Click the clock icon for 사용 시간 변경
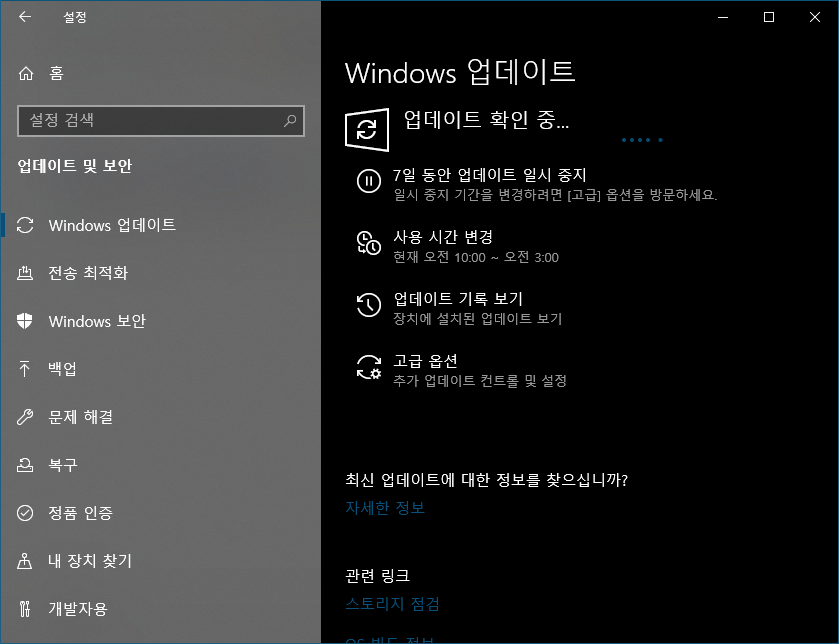This screenshot has height=644, width=839. tap(369, 243)
